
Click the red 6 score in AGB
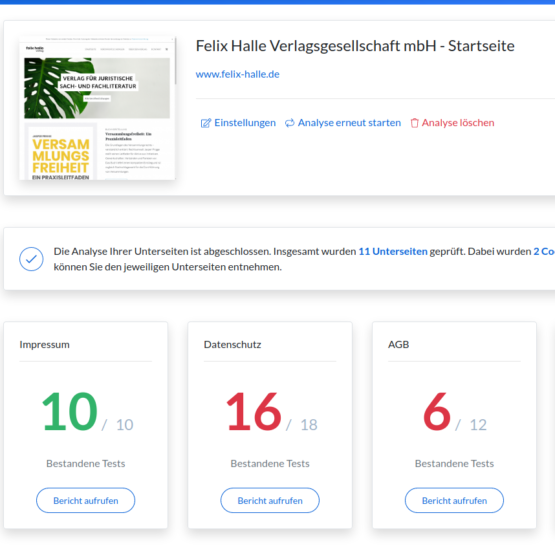437,411
